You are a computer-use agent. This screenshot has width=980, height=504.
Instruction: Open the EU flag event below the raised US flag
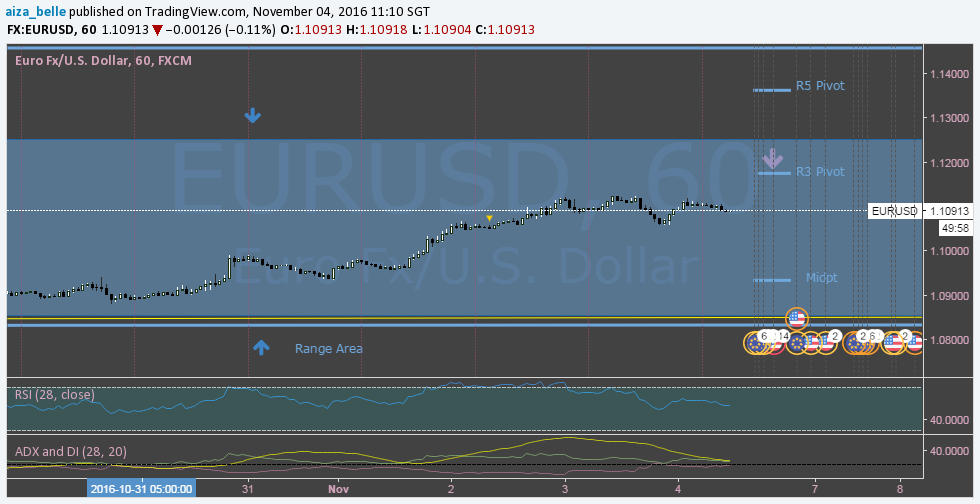(797, 343)
